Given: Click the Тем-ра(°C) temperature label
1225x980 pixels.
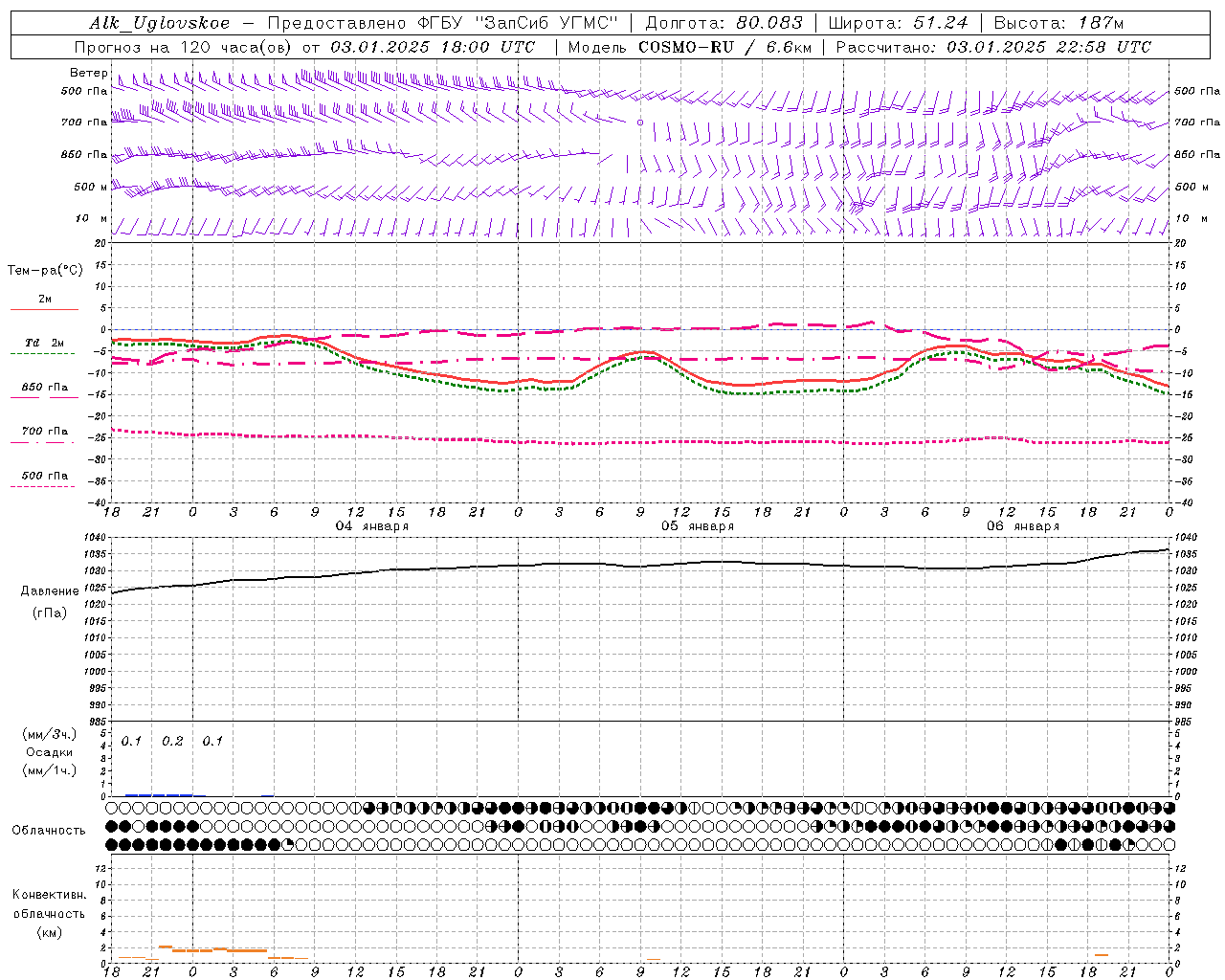Looking at the screenshot, I should click(x=45, y=271).
